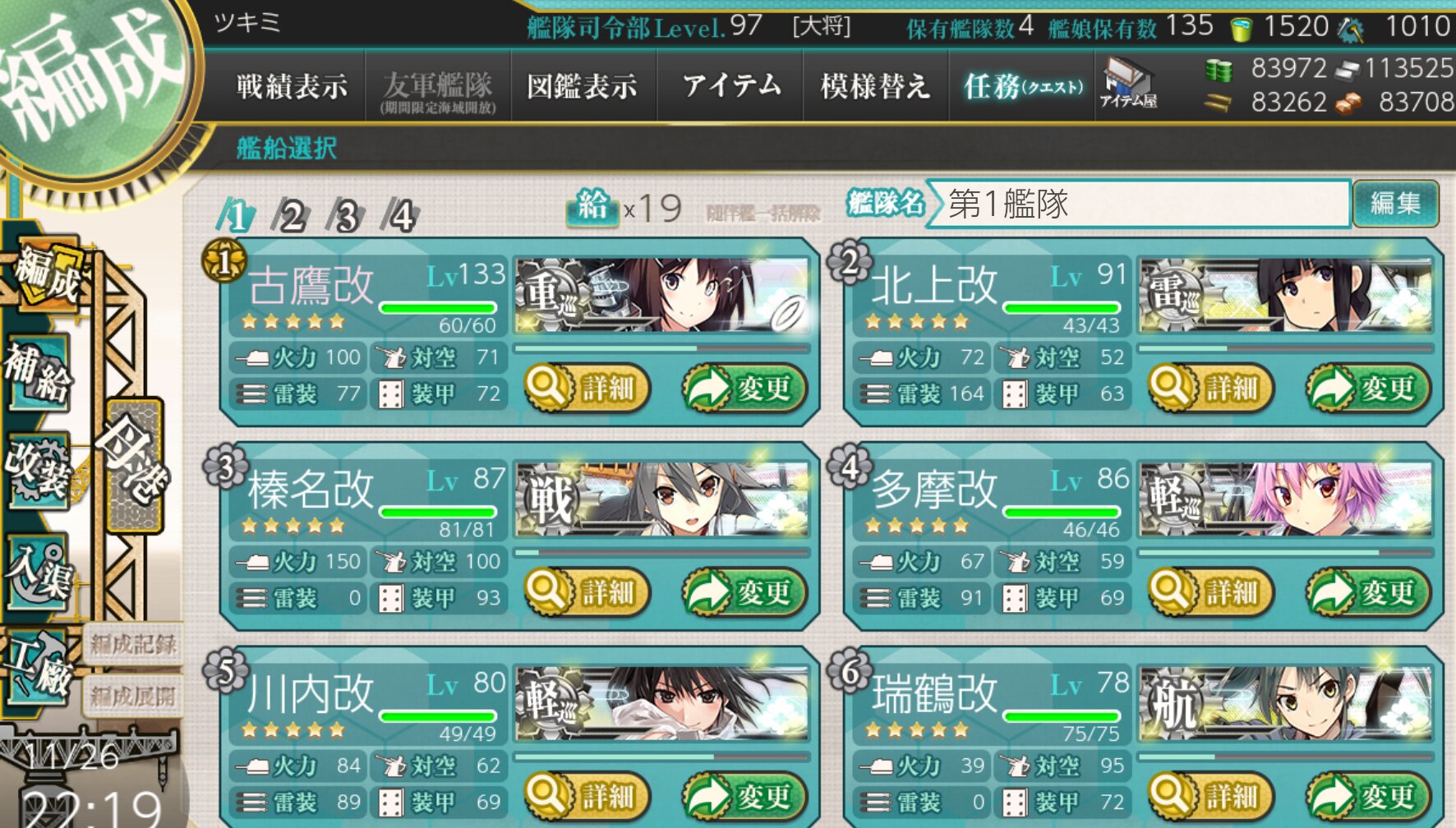The image size is (1456, 828).
Task: Switch to fleet tab 2
Action: (x=291, y=216)
